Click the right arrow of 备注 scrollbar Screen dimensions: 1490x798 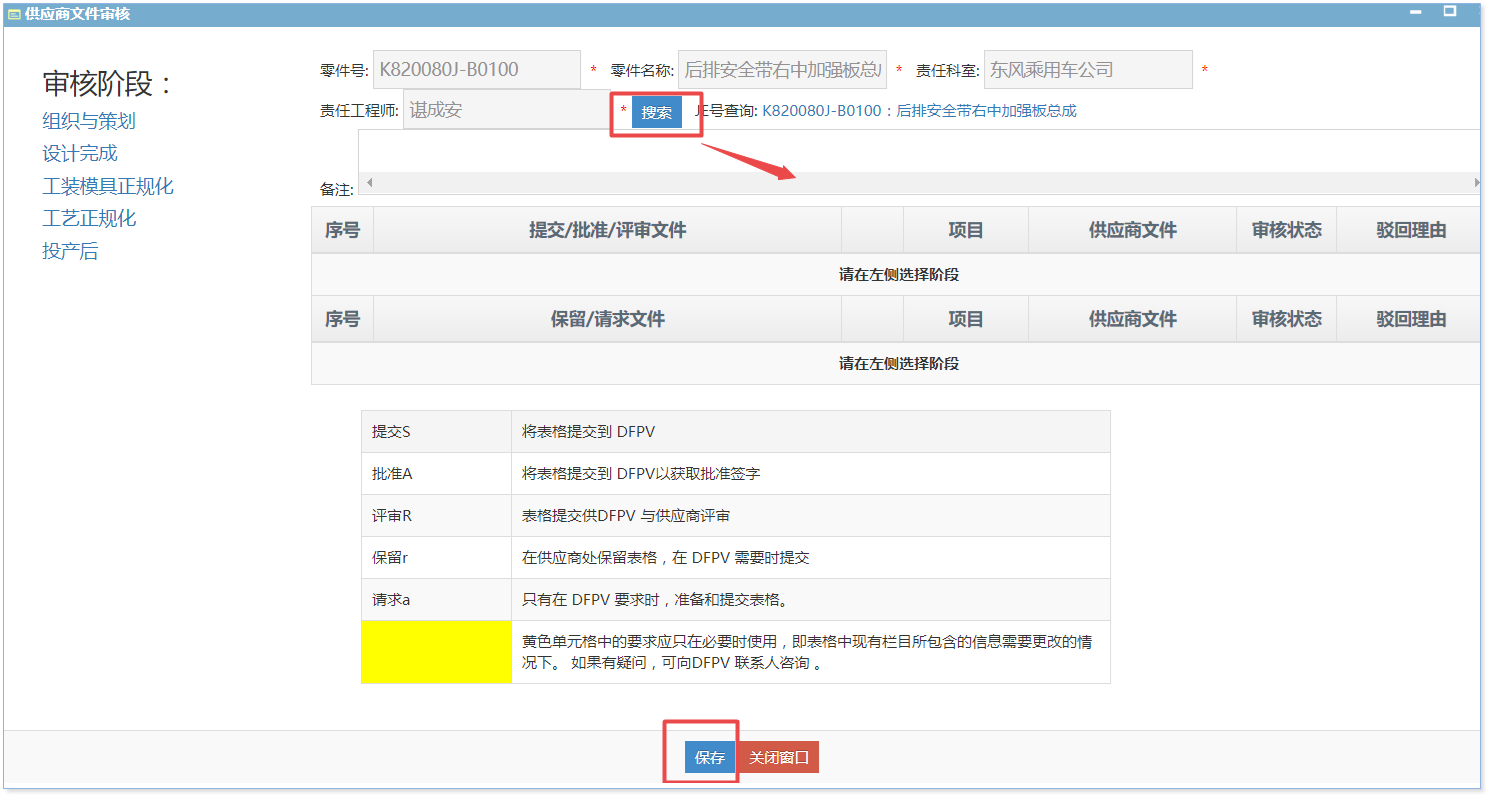tap(1476, 183)
